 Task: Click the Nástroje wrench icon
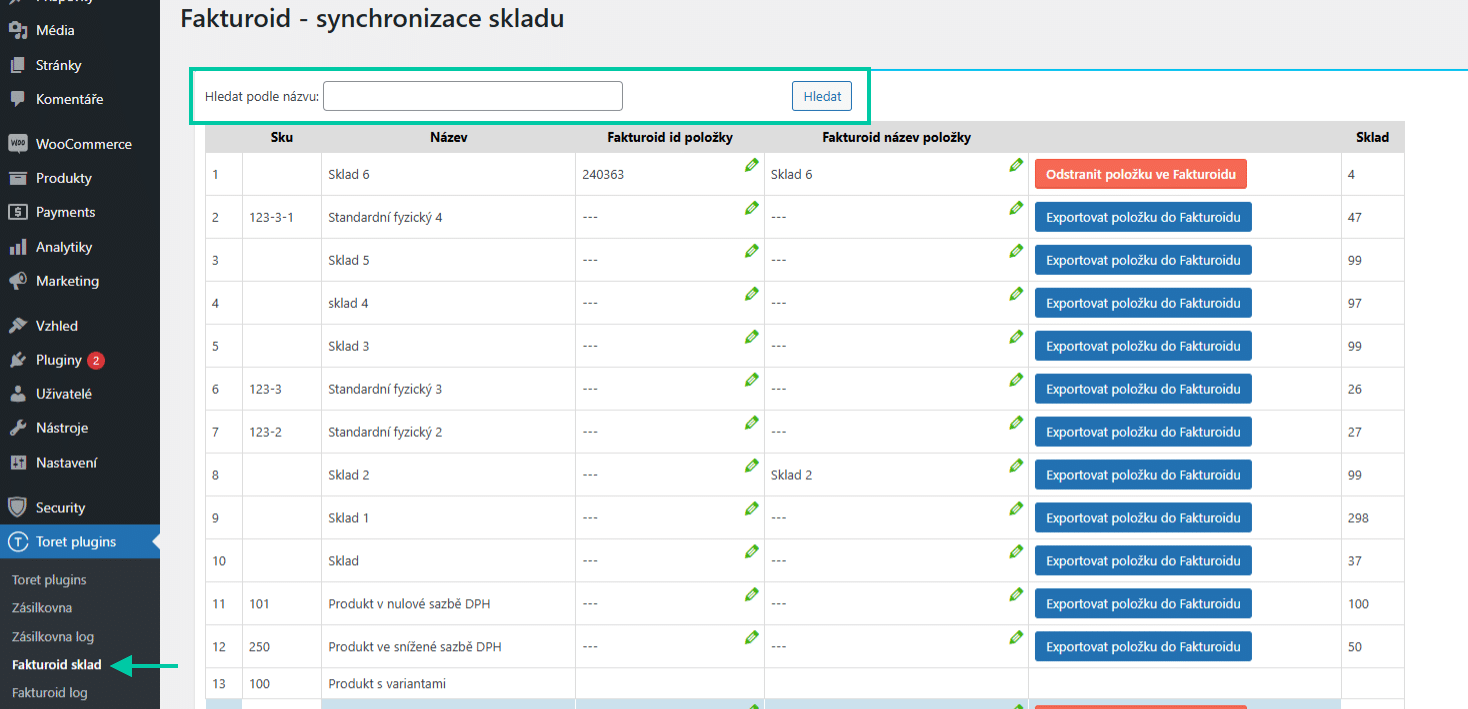[x=17, y=428]
